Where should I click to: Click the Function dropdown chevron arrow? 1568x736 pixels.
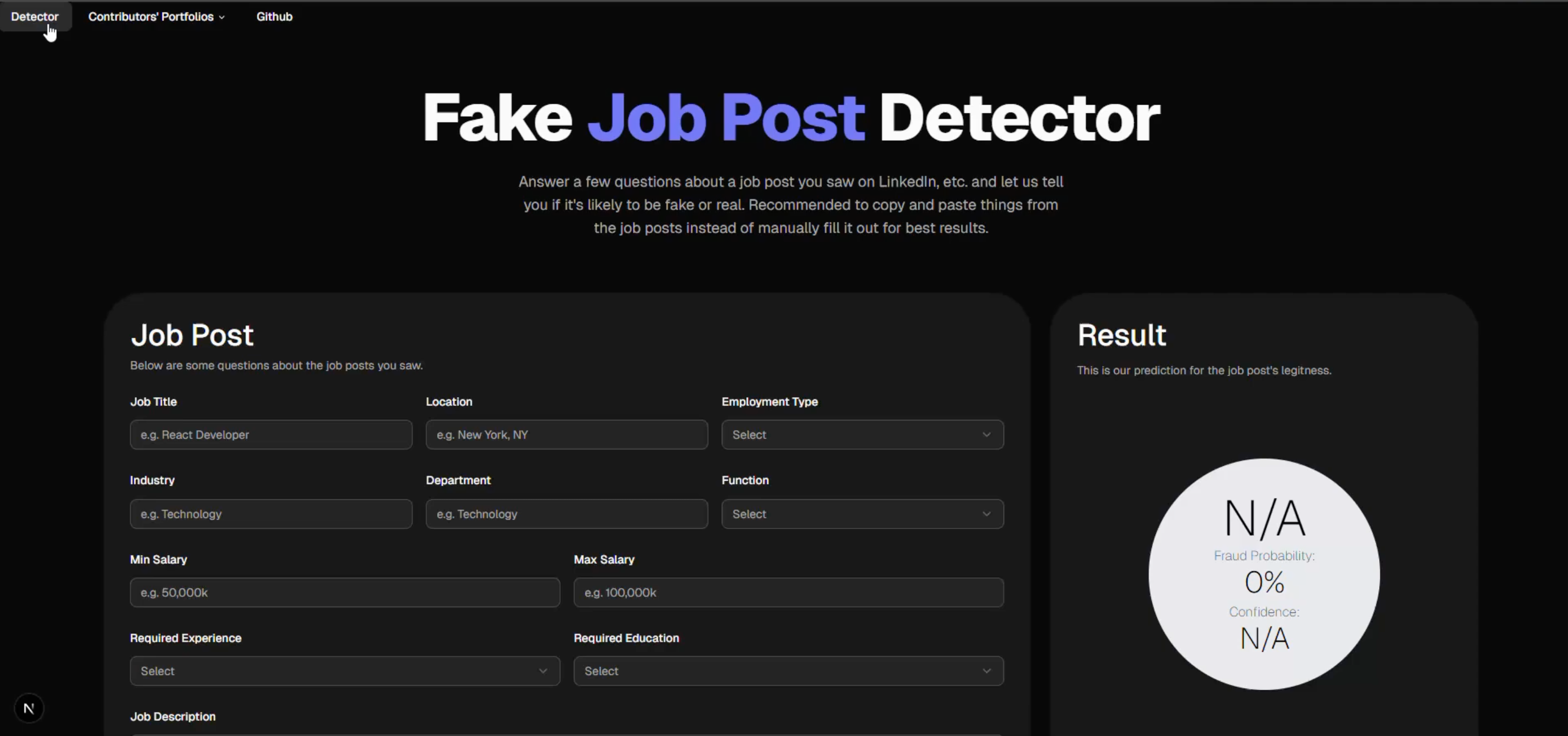click(986, 514)
